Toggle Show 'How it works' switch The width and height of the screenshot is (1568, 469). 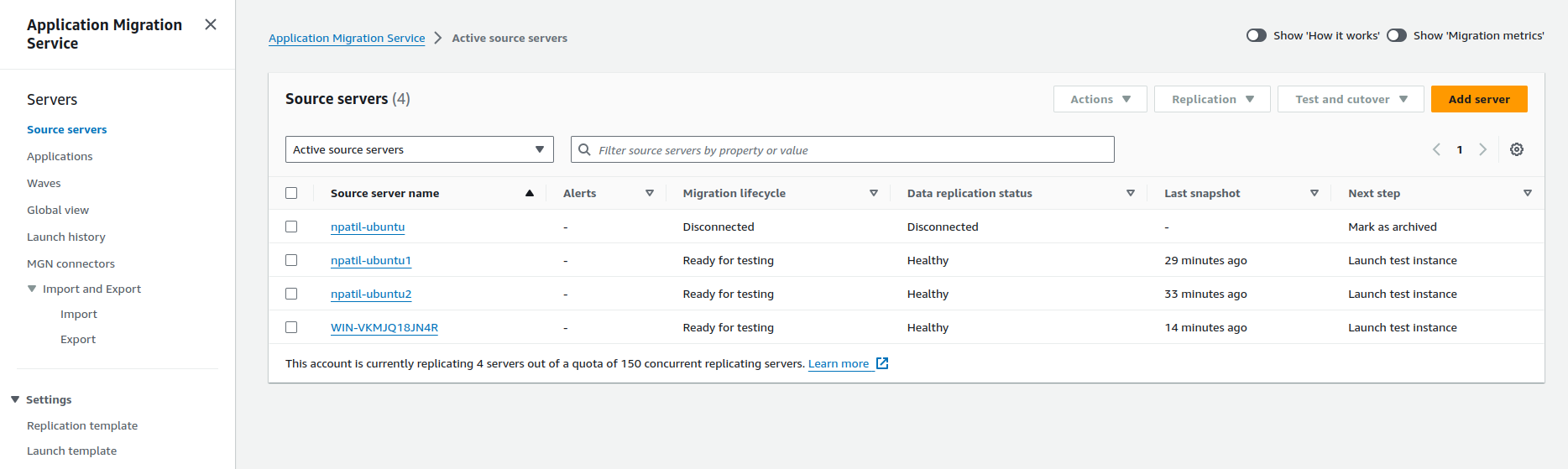click(1257, 35)
